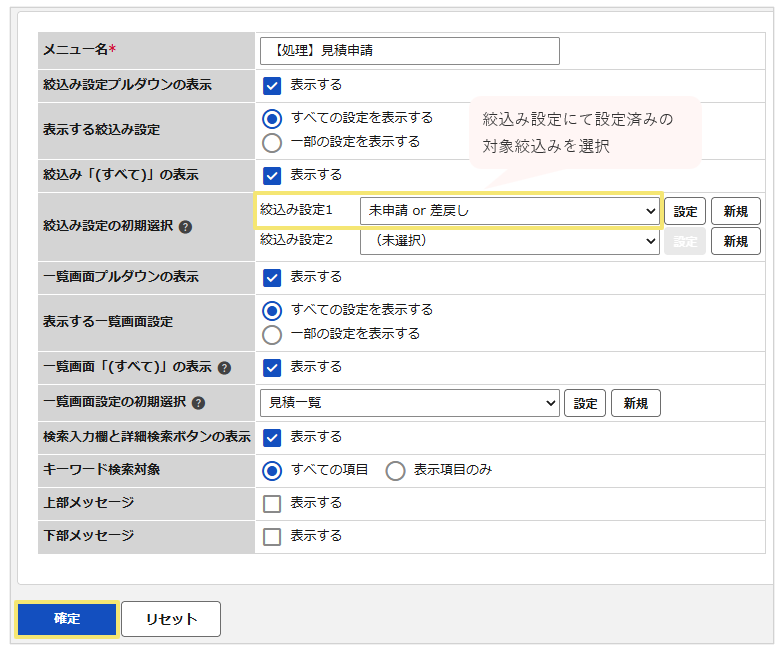
Task: Toggle 一覧画面プルダウンの表示 checkbox
Action: tap(272, 278)
